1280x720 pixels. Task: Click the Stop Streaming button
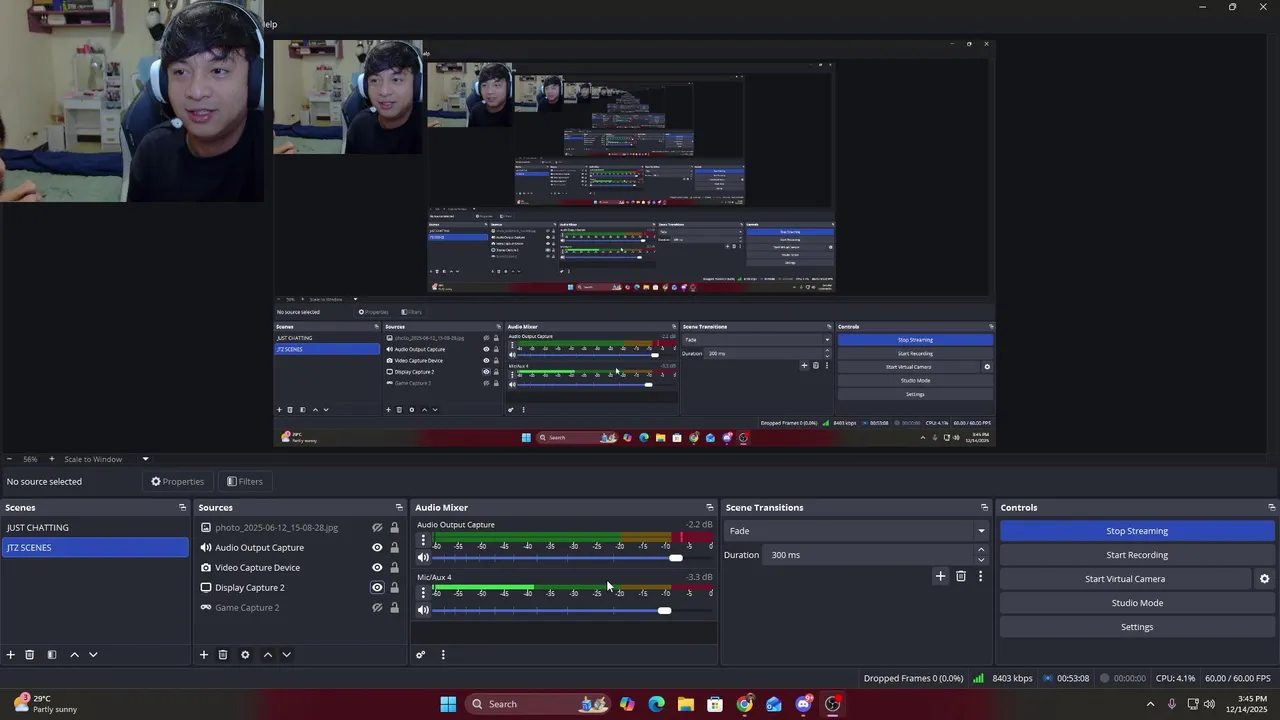tap(1137, 531)
